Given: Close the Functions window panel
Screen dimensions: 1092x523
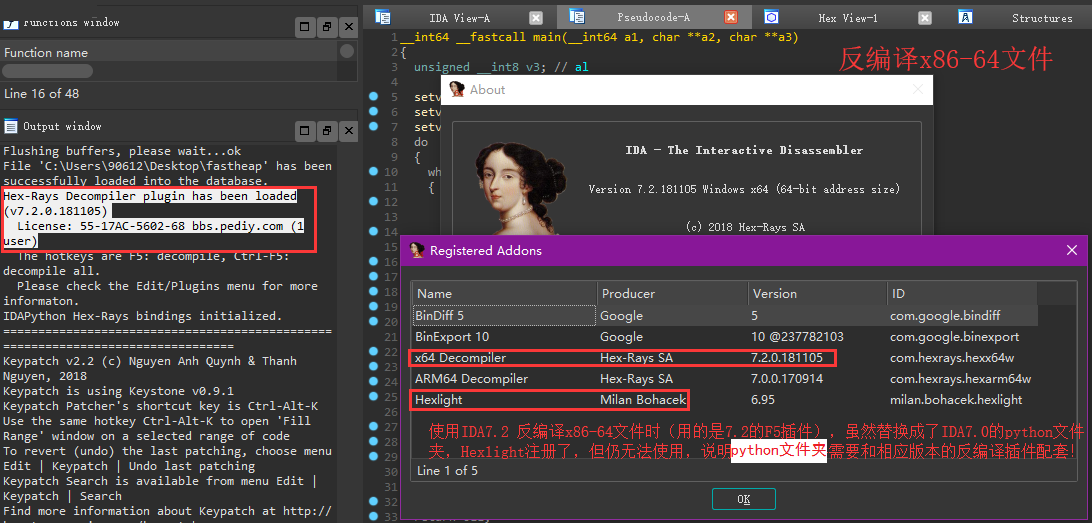Looking at the screenshot, I should click(x=350, y=27).
